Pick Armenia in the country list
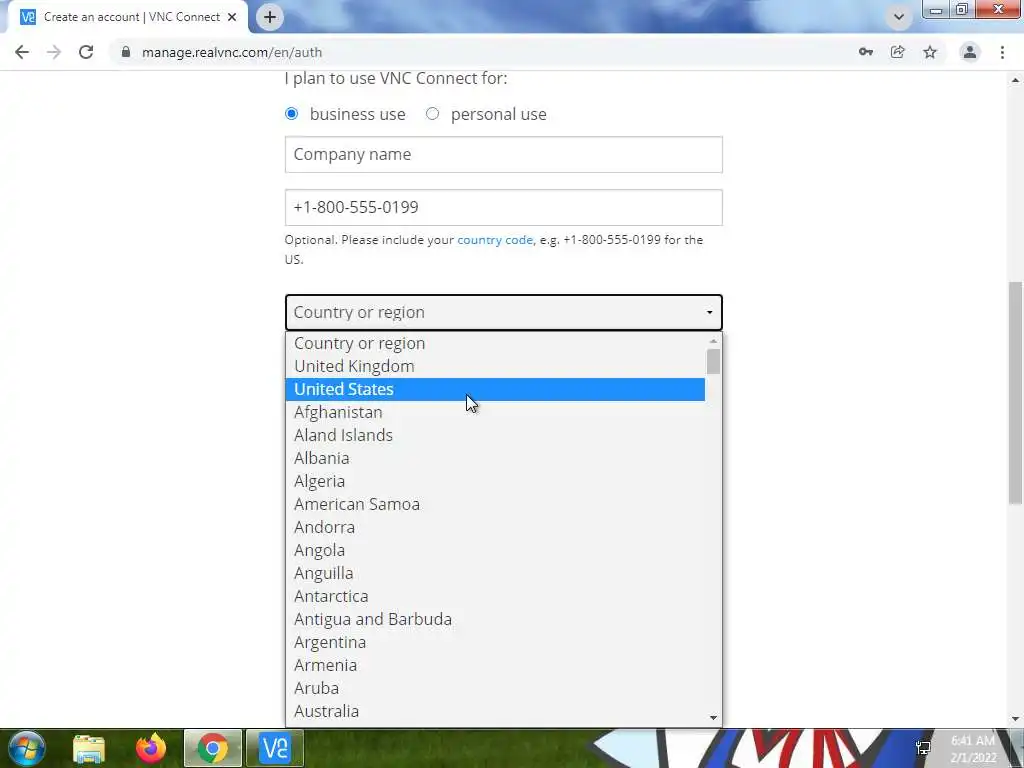 point(495,665)
